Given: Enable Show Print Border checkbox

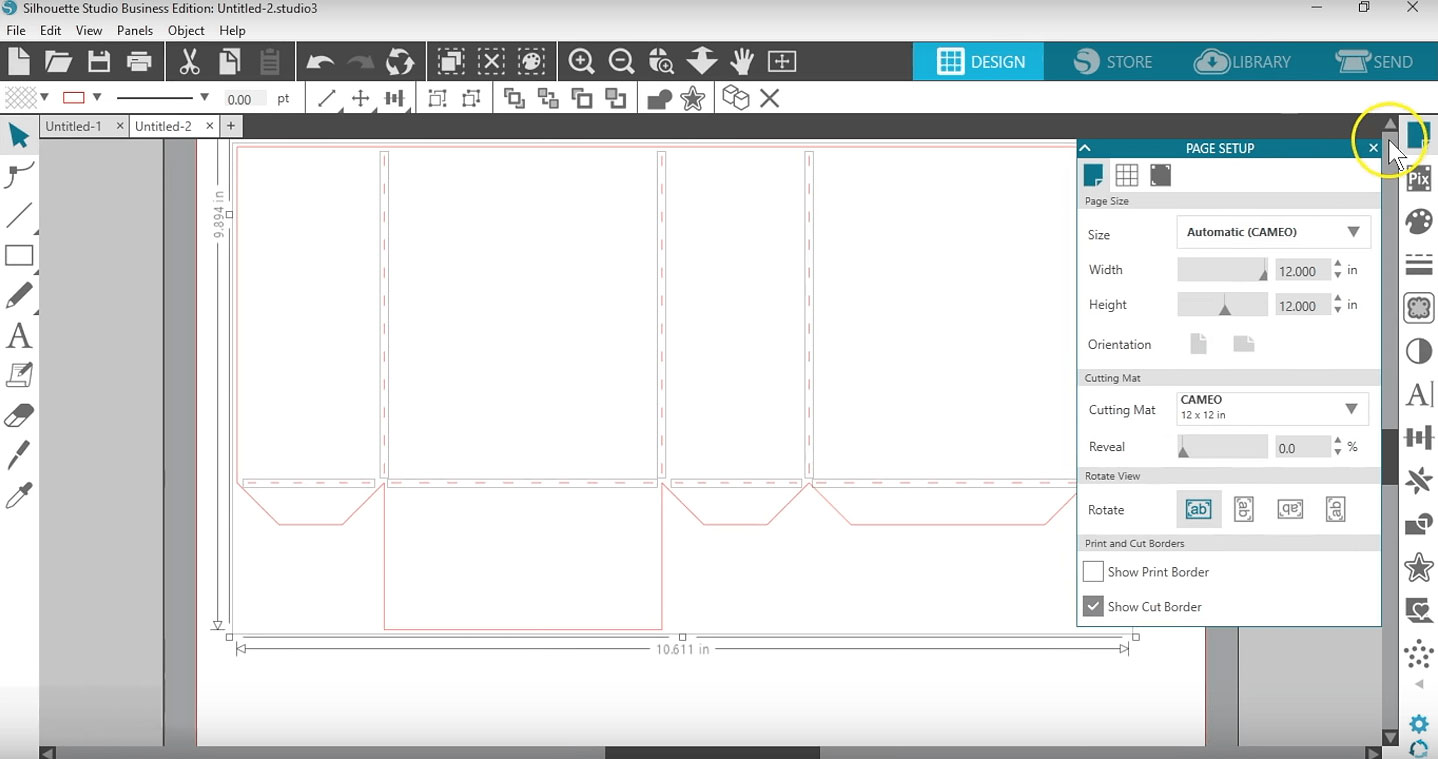Looking at the screenshot, I should click(x=1093, y=572).
